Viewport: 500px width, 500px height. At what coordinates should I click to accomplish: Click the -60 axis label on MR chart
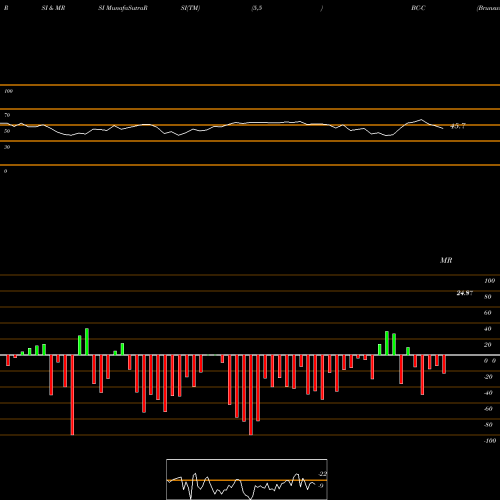pos(488,409)
